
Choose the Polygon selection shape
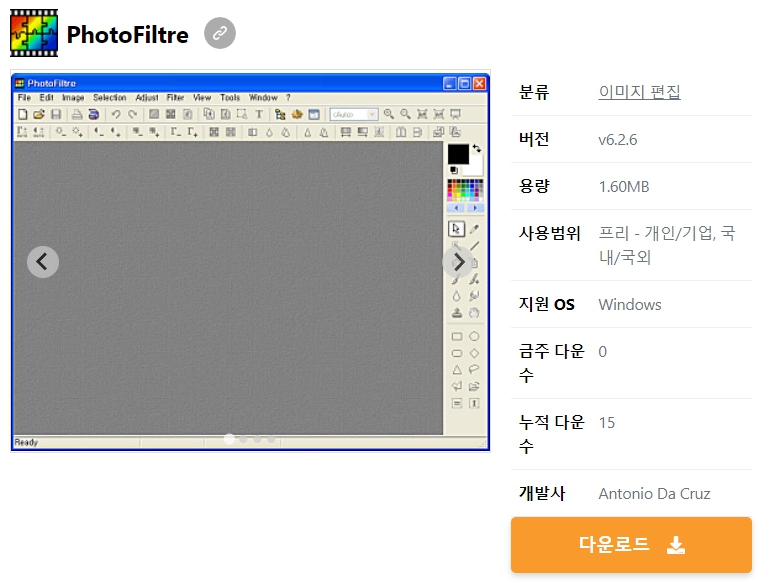(x=457, y=386)
